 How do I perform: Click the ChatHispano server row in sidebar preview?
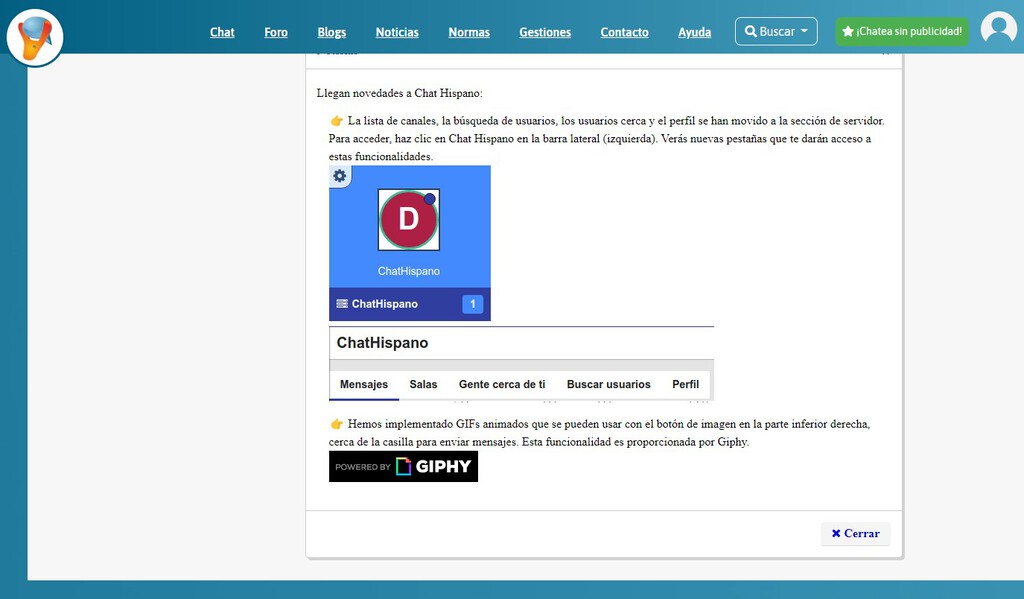click(x=385, y=304)
